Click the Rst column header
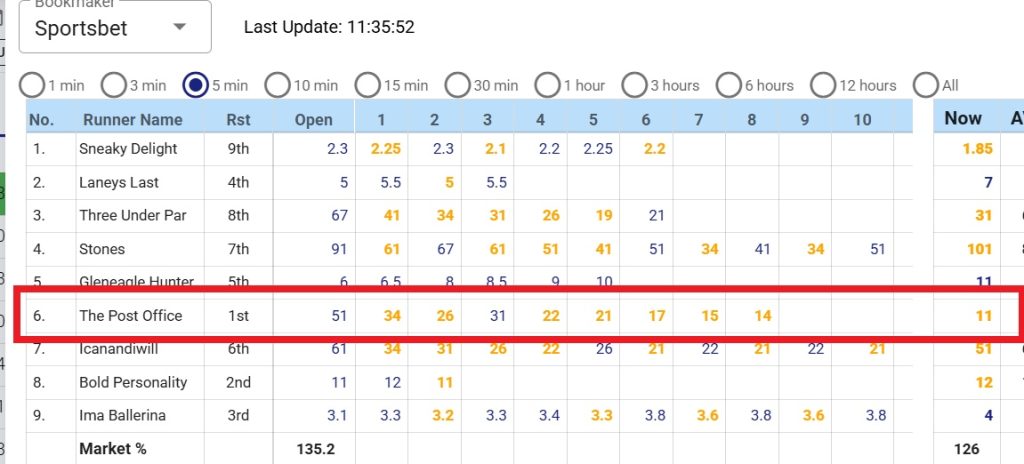 tap(238, 120)
